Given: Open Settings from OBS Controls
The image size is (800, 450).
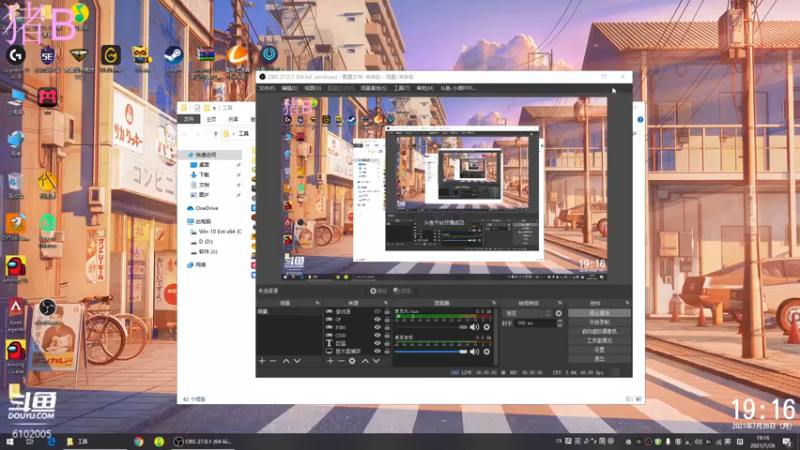Looking at the screenshot, I should [x=599, y=349].
